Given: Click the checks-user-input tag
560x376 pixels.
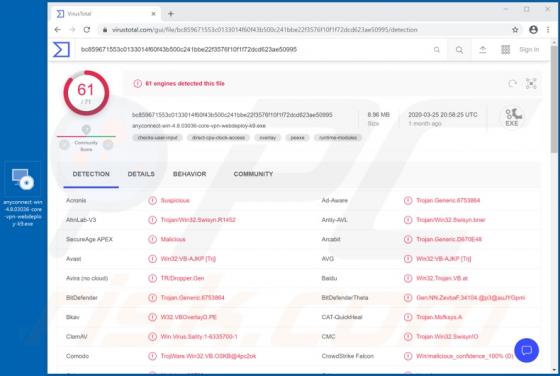Looking at the screenshot, I should [158, 138].
